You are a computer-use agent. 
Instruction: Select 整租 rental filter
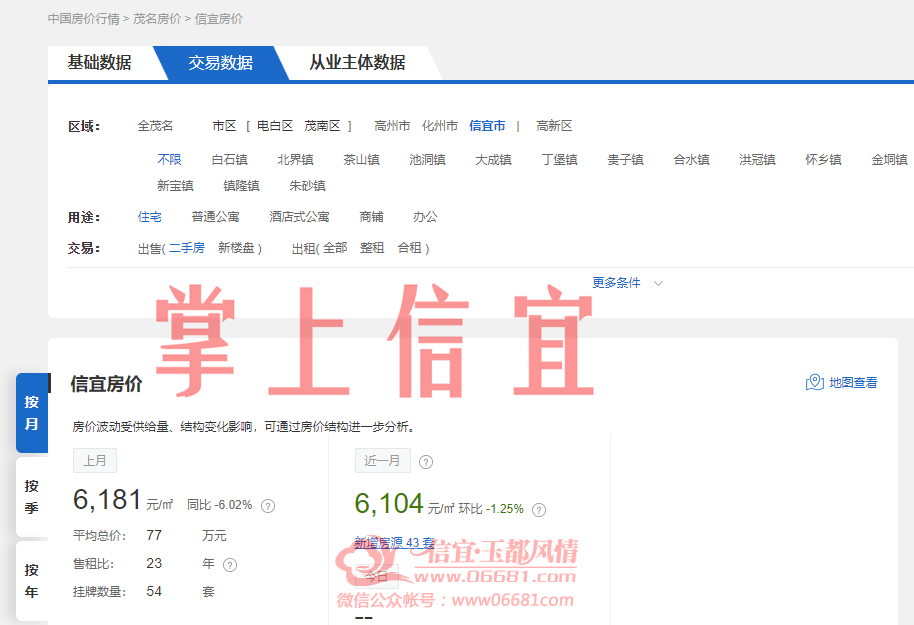(372, 248)
